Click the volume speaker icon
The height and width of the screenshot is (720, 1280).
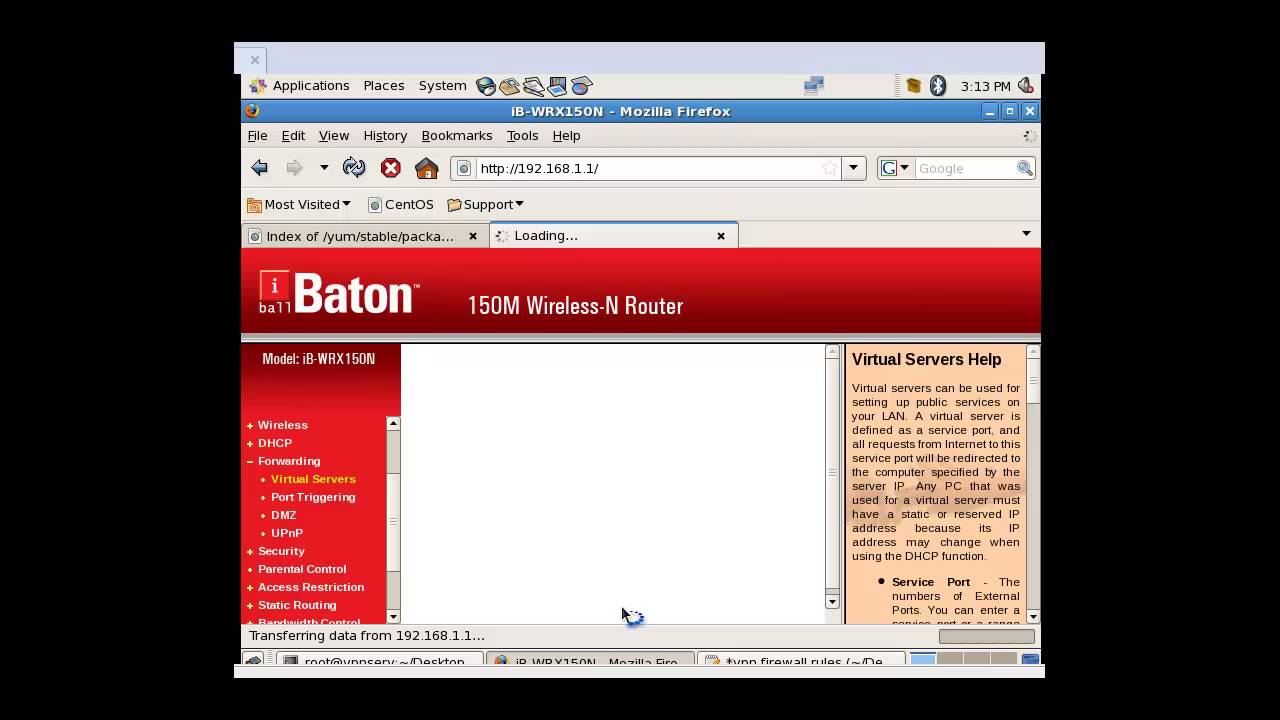click(x=1025, y=86)
